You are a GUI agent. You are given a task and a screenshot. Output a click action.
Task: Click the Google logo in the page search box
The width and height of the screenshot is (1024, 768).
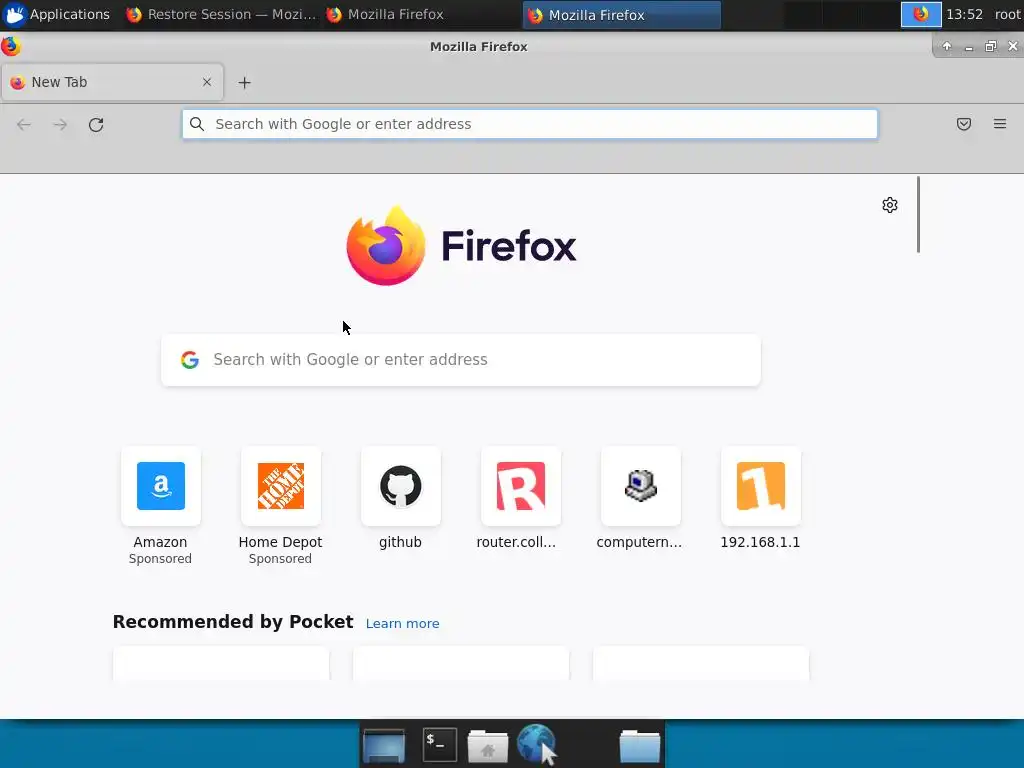(190, 360)
